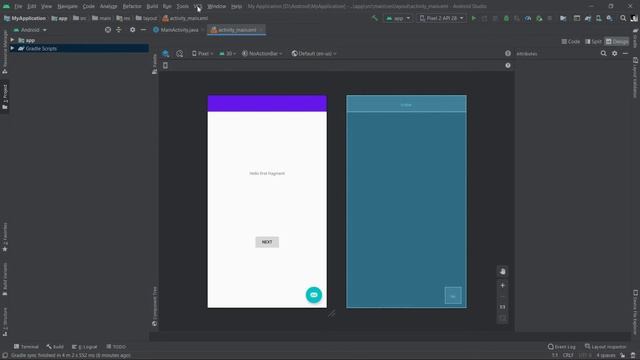Open the Pixel 2 API 28 device dropdown
Viewport: 640px width, 360px height.
click(442, 18)
